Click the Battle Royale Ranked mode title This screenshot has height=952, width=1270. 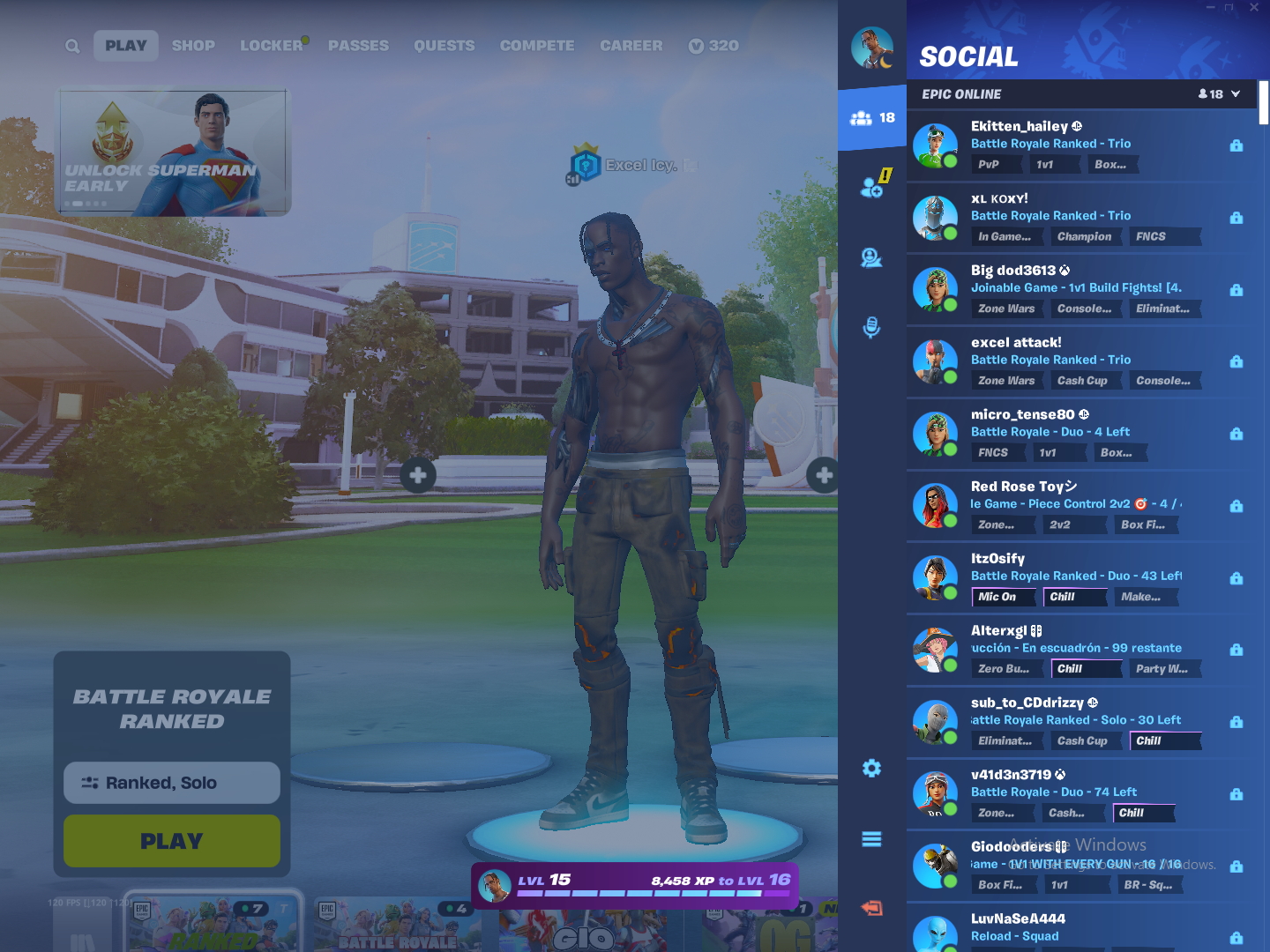click(172, 709)
